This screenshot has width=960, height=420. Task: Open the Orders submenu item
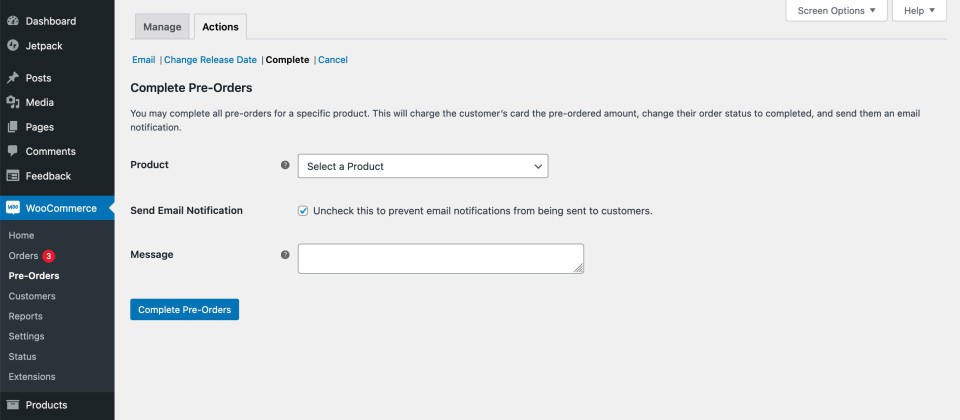(23, 256)
